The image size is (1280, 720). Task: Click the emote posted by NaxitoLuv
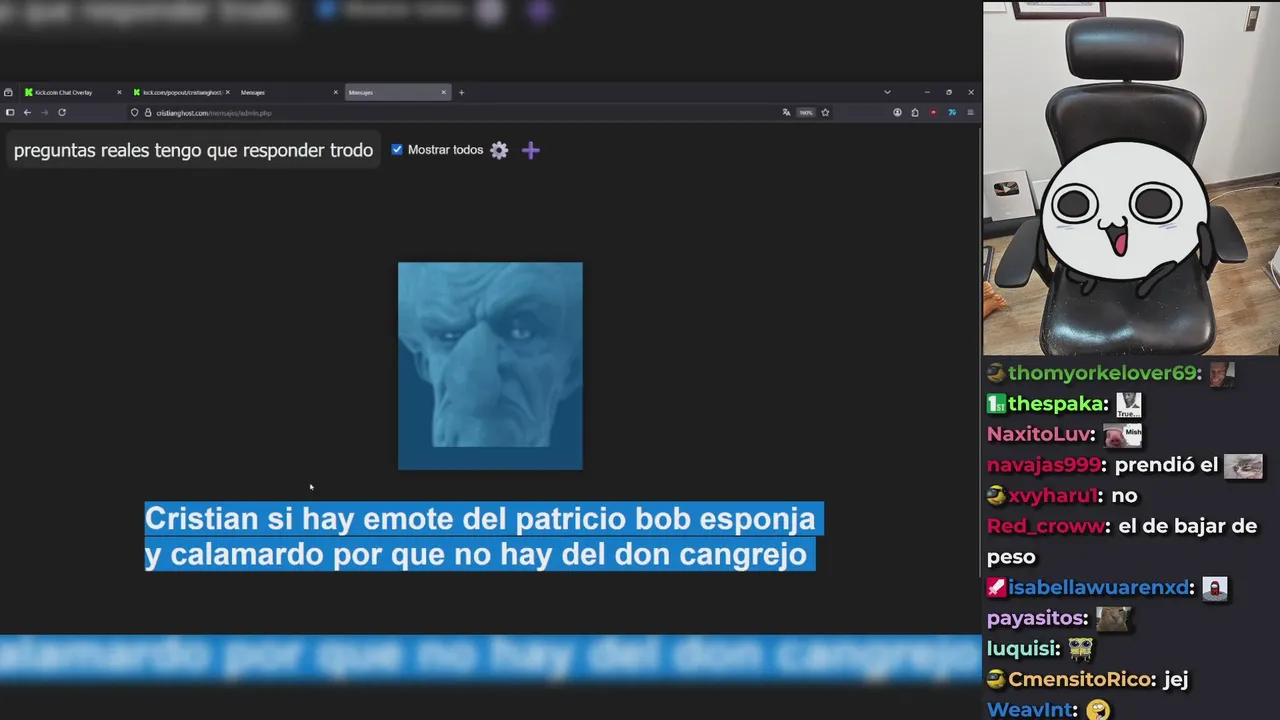1123,435
